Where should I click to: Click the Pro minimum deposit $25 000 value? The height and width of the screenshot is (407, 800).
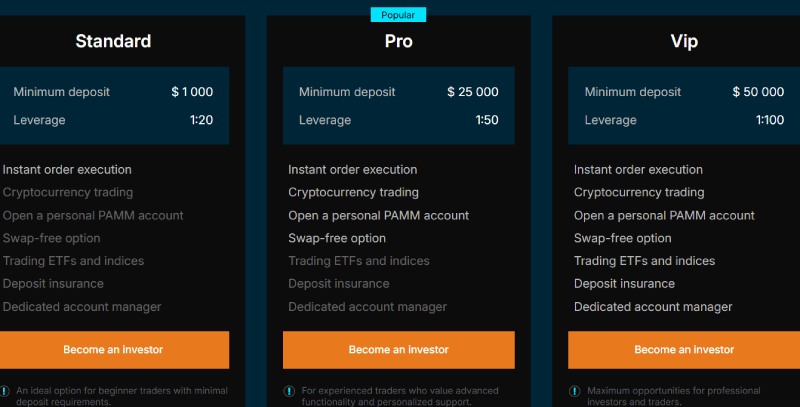(x=472, y=92)
